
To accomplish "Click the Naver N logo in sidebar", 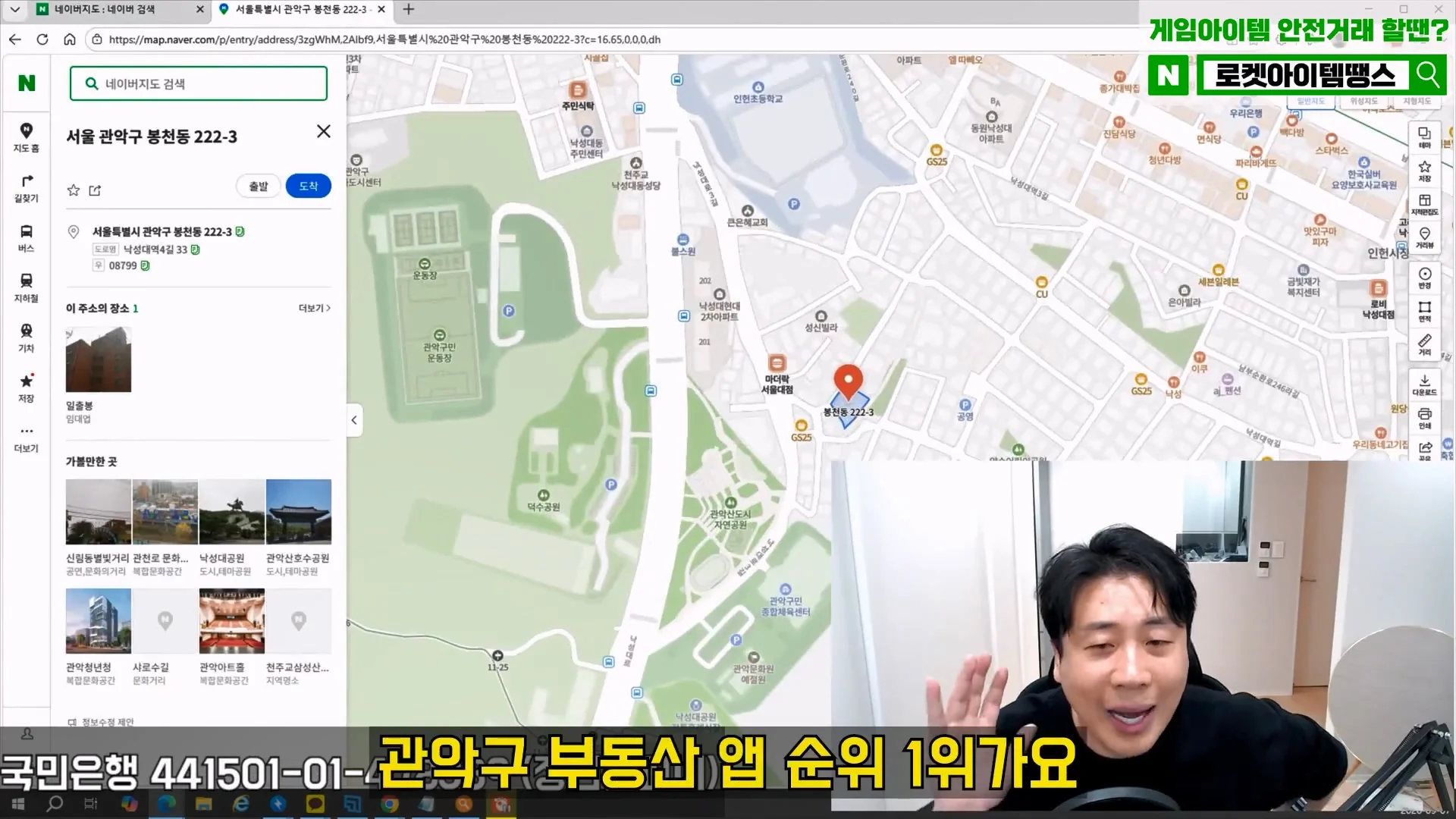I will point(27,83).
